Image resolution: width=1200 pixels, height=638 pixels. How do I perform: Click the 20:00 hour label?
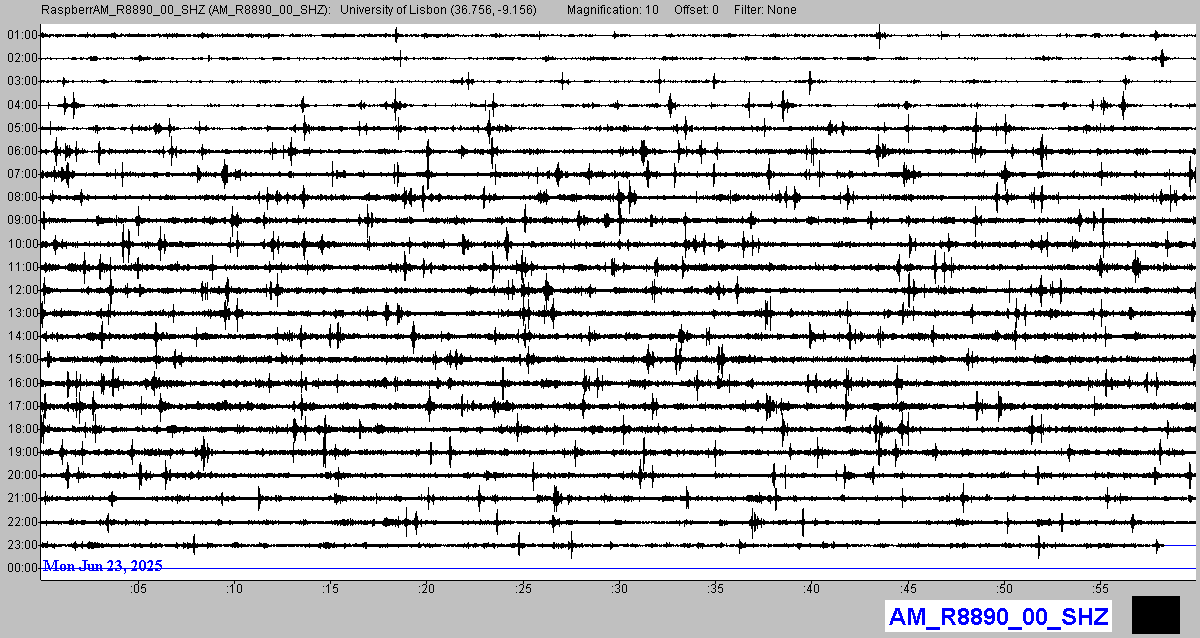[x=22, y=475]
